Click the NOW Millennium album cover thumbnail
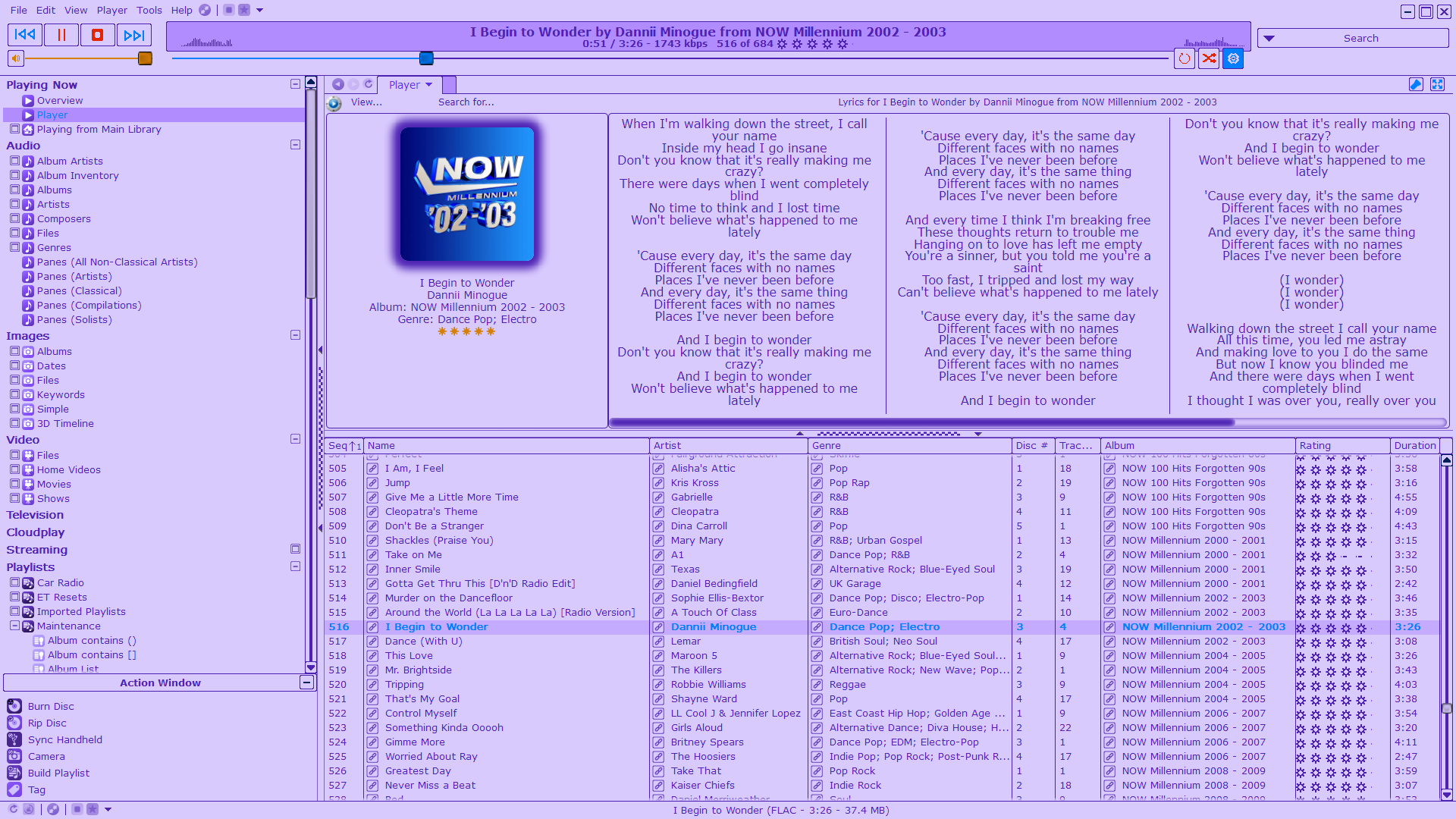Screen dimensions: 1456x819 pyautogui.click(x=467, y=194)
